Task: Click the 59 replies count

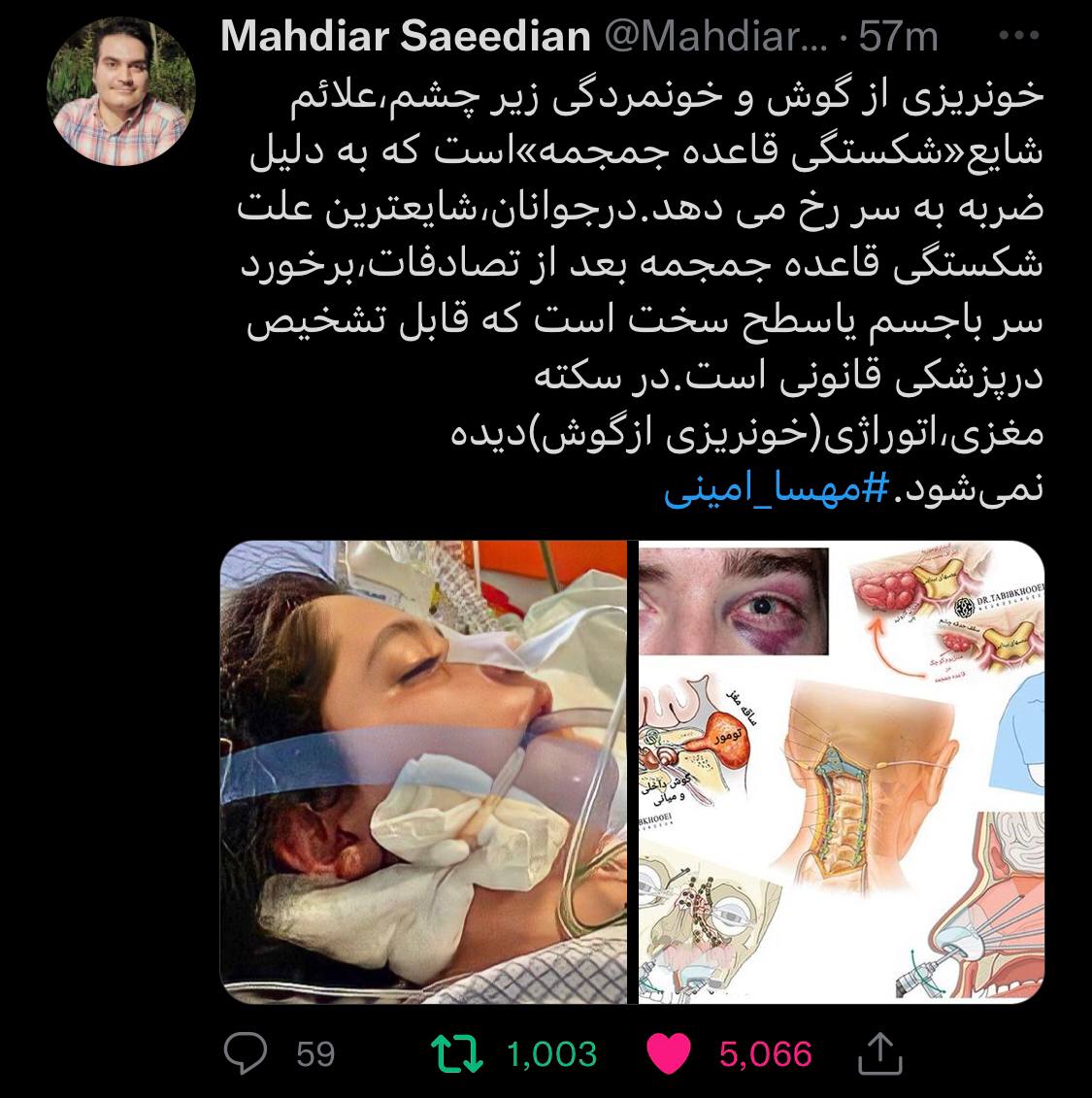Action: click(315, 1054)
